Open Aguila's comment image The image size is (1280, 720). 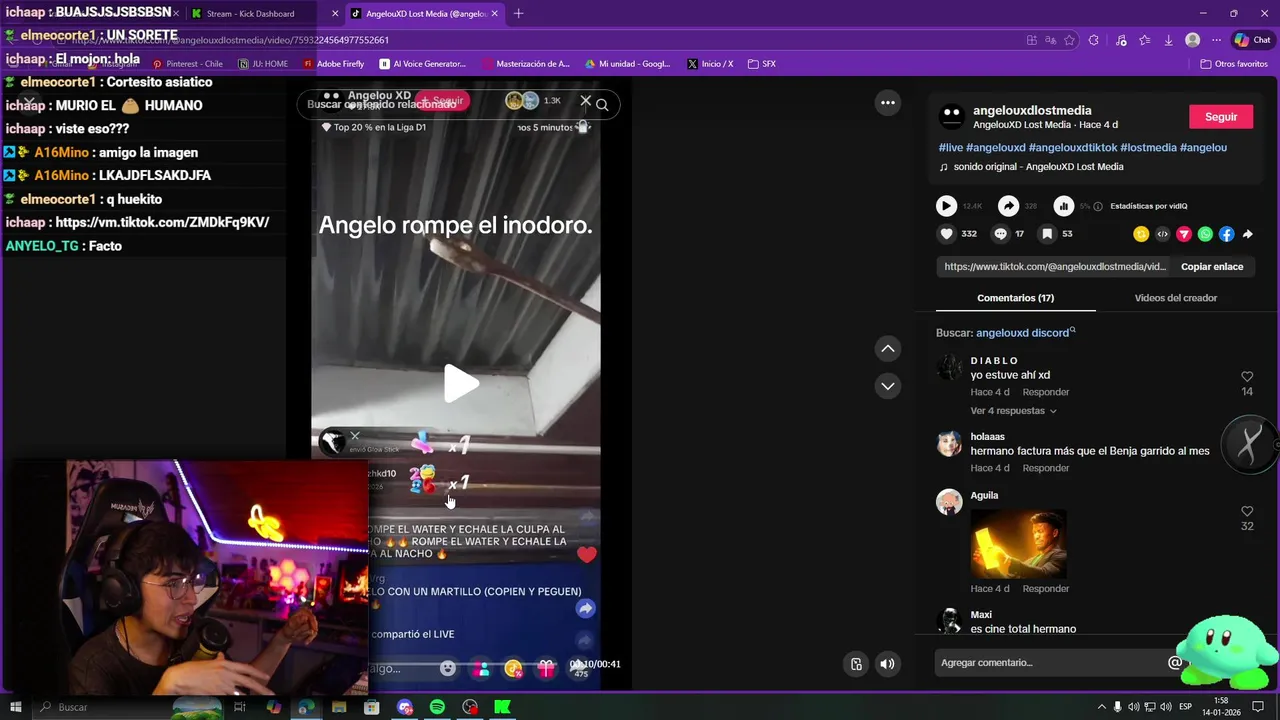coord(1018,544)
